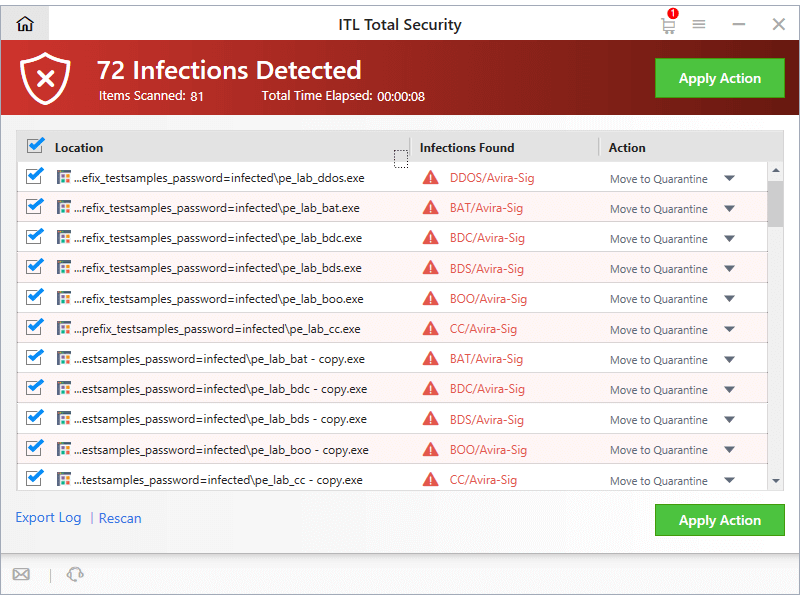This screenshot has width=800, height=600.
Task: Click warning icon for pe_lab_cc.exe row
Action: (x=431, y=329)
